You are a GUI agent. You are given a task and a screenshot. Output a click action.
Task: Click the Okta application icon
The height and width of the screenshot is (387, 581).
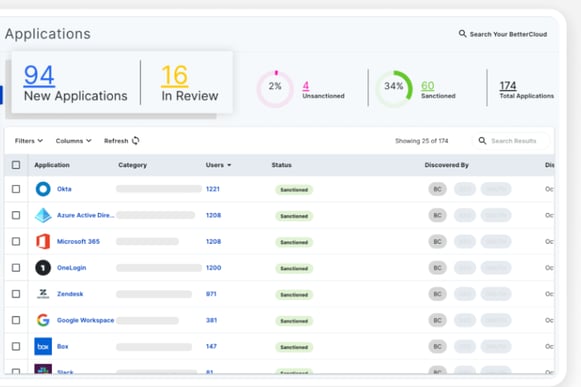[43, 189]
